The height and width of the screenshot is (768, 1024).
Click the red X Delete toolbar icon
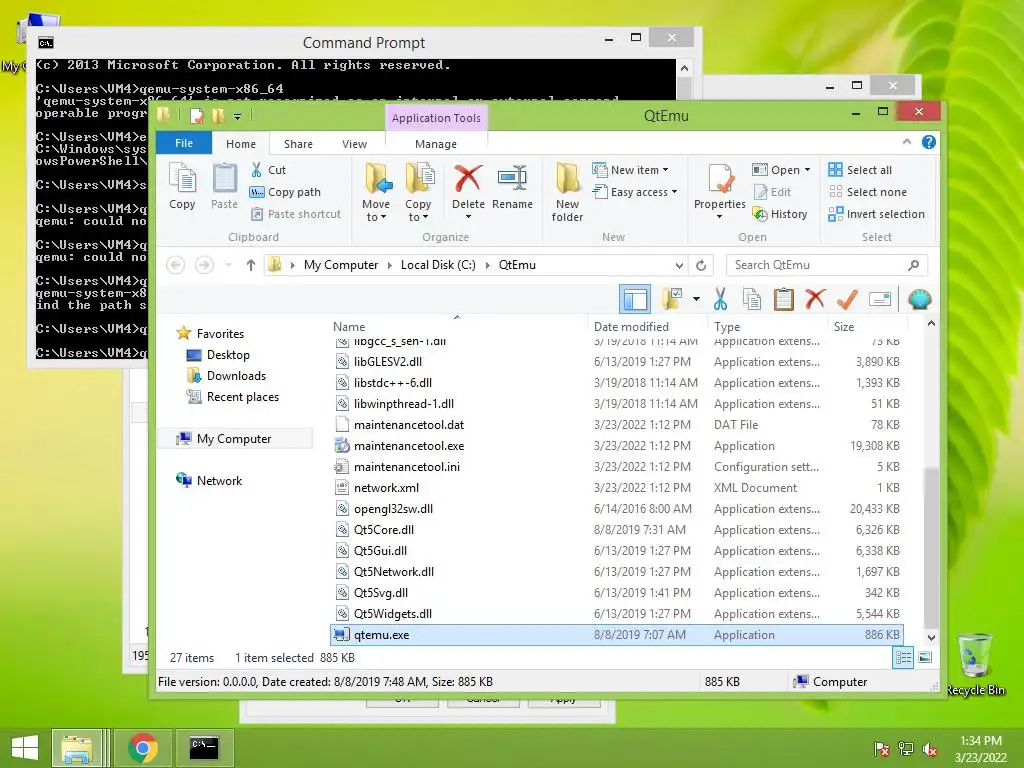tap(815, 299)
